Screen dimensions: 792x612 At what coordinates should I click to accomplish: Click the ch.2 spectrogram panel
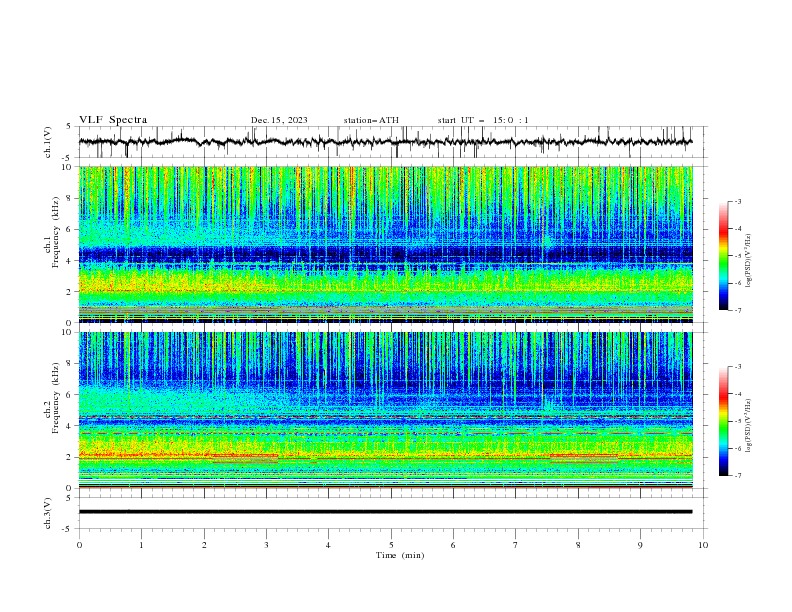click(x=386, y=410)
